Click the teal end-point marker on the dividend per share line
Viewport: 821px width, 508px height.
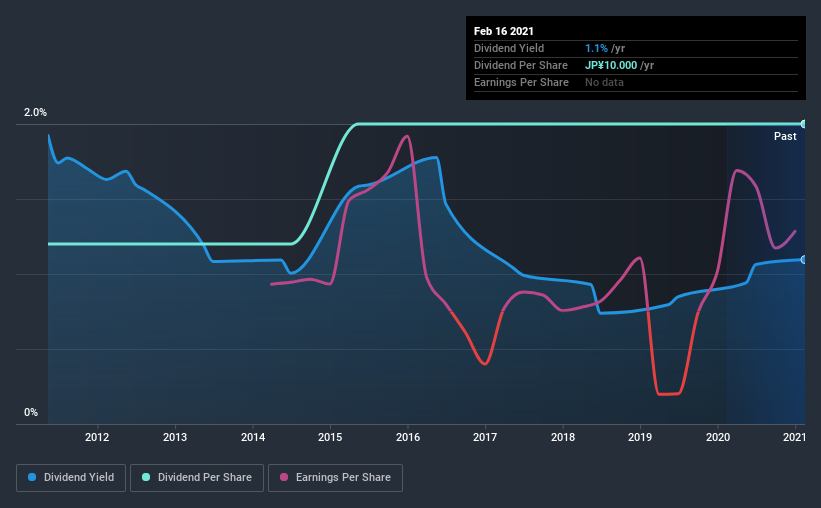pyautogui.click(x=804, y=124)
